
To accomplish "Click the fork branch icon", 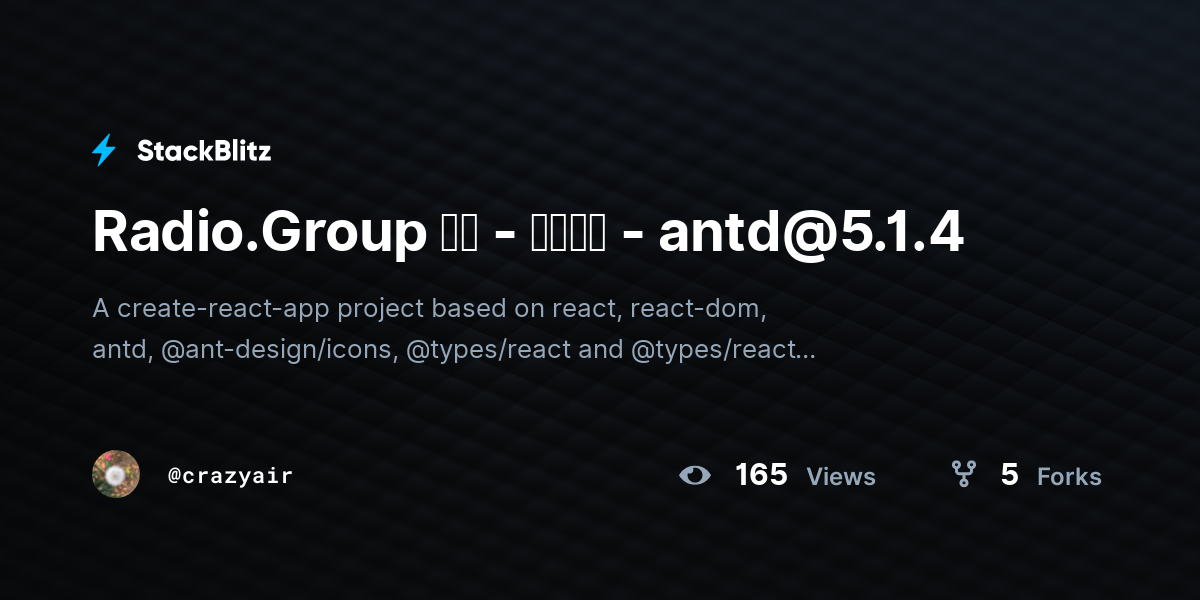I will [963, 474].
